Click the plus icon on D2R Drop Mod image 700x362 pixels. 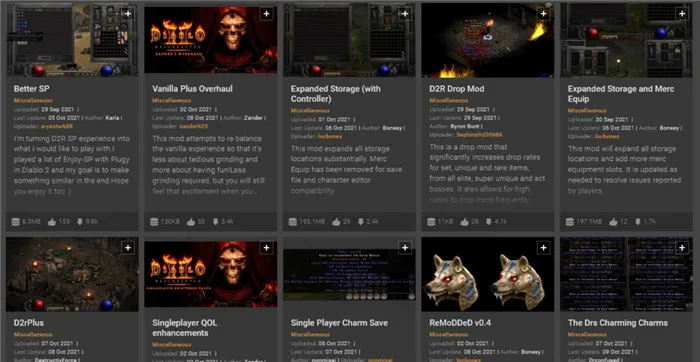[543, 14]
